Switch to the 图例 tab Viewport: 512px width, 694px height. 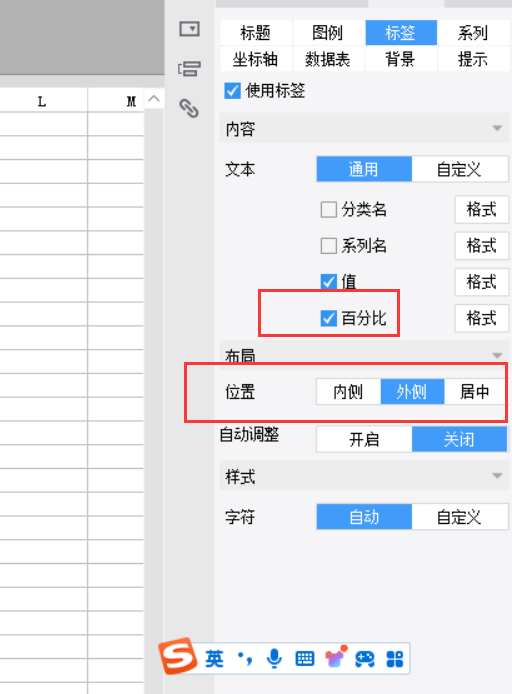point(328,33)
